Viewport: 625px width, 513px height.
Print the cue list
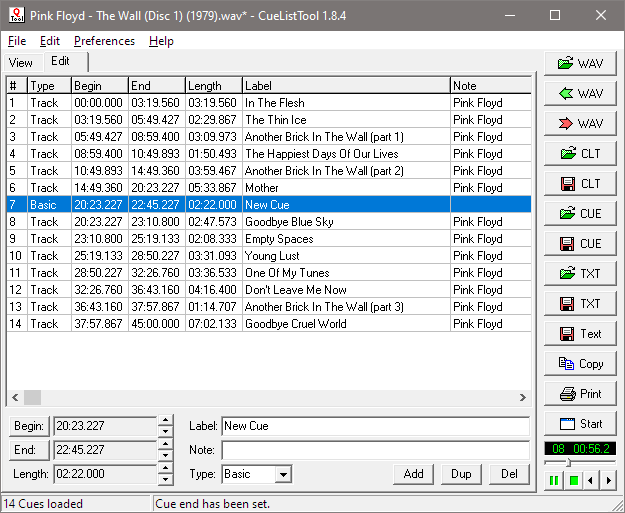[x=580, y=394]
